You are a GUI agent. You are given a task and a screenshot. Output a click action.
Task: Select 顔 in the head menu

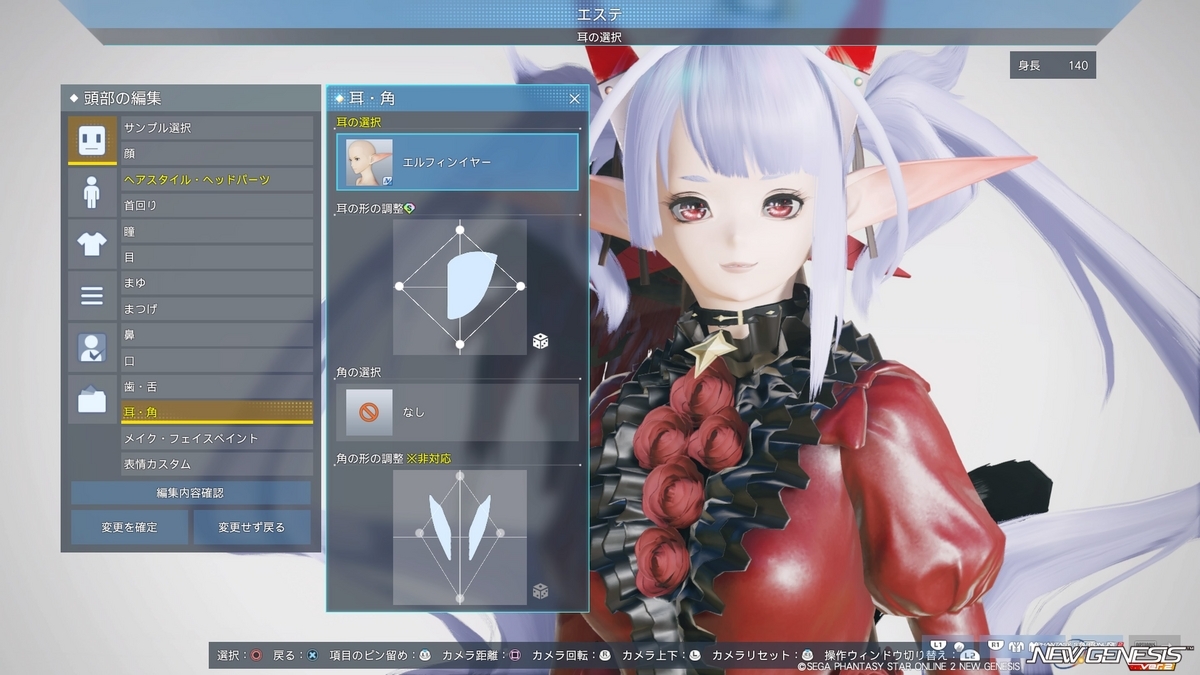217,154
